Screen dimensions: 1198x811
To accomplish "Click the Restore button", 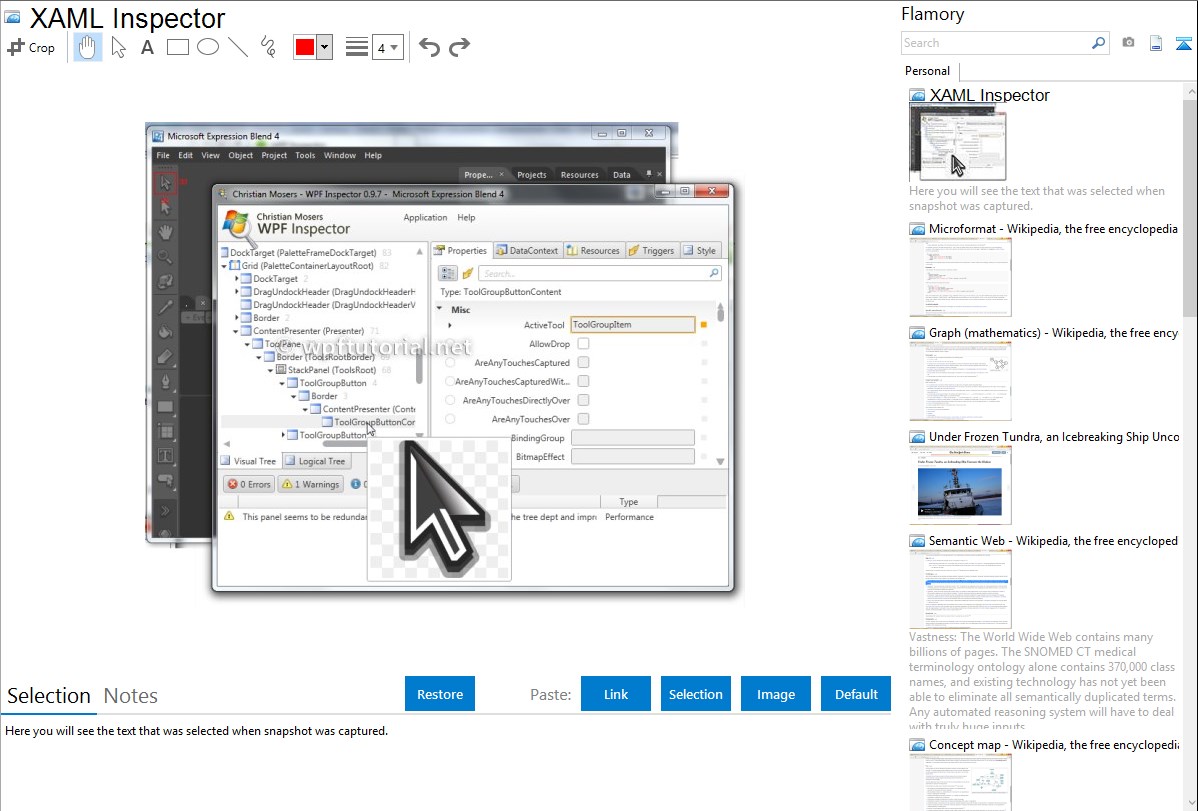I will 440,694.
